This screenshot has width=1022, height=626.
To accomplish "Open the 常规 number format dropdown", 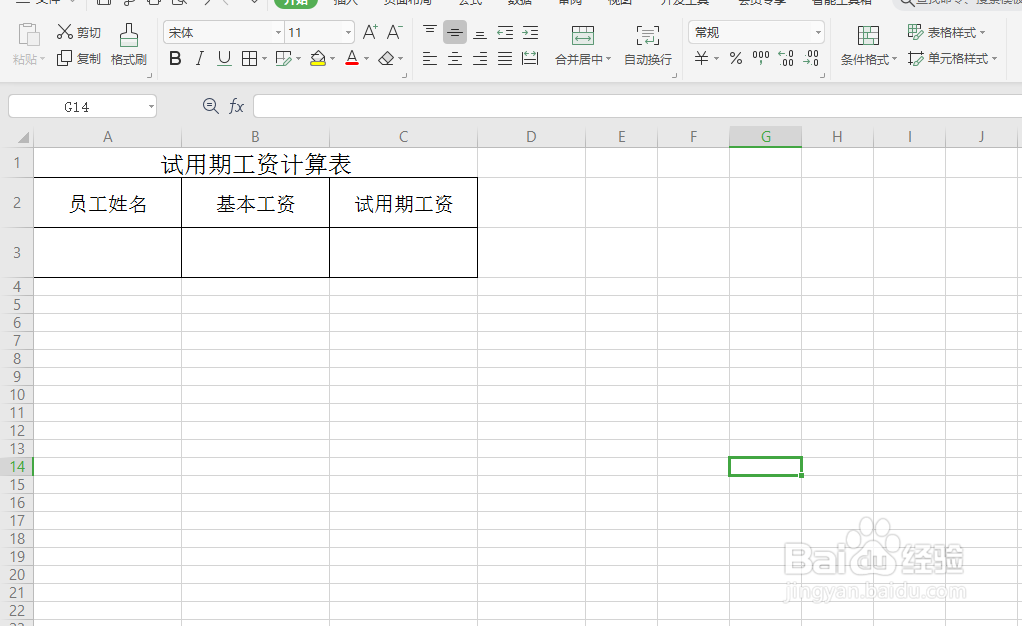I will pos(819,32).
